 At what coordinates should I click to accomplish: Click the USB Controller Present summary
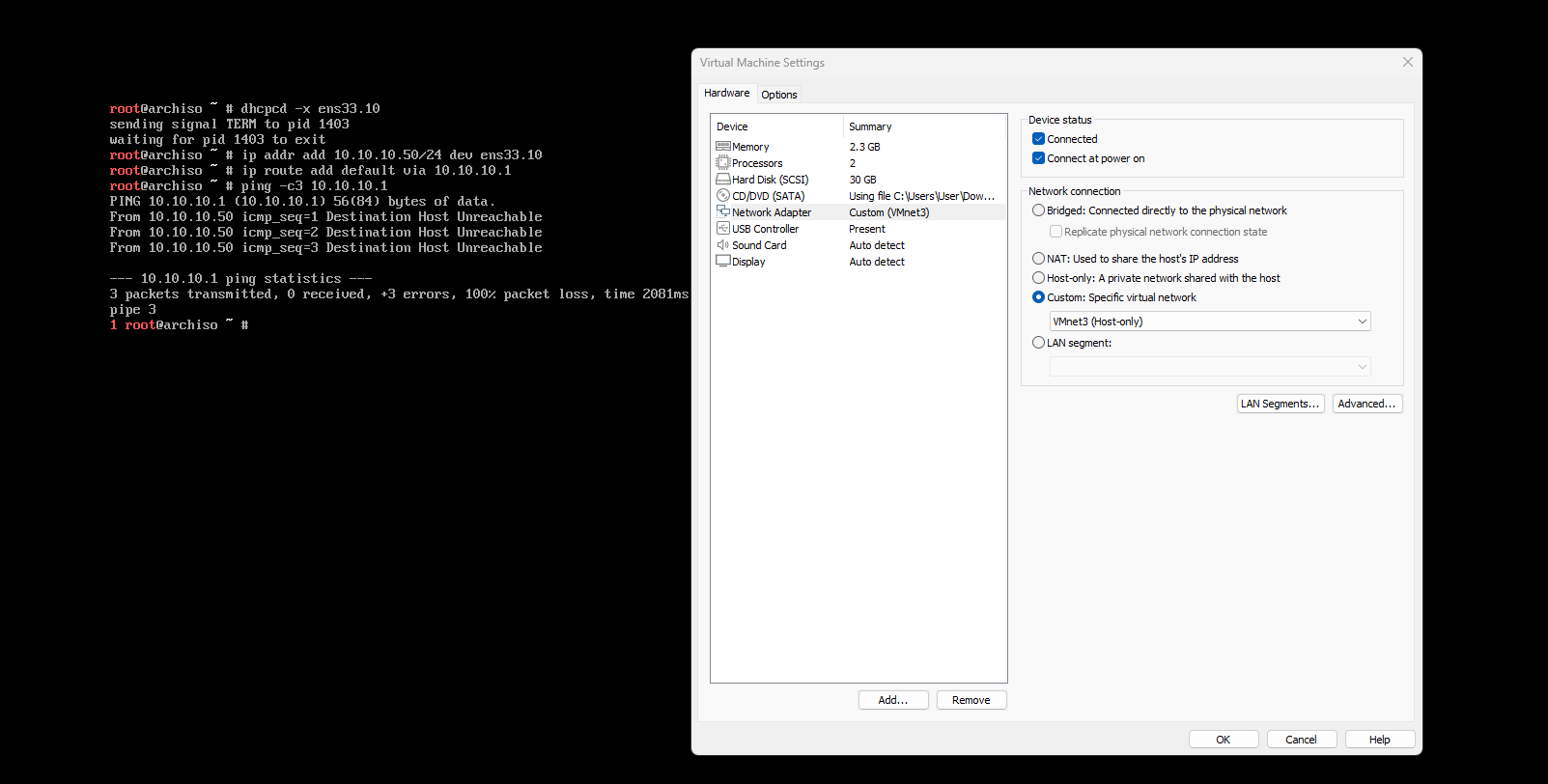click(x=866, y=229)
